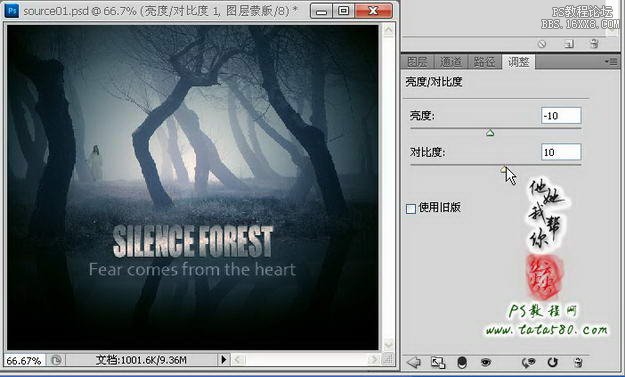Click the down arrow of vertical scrollbar

coord(389,344)
